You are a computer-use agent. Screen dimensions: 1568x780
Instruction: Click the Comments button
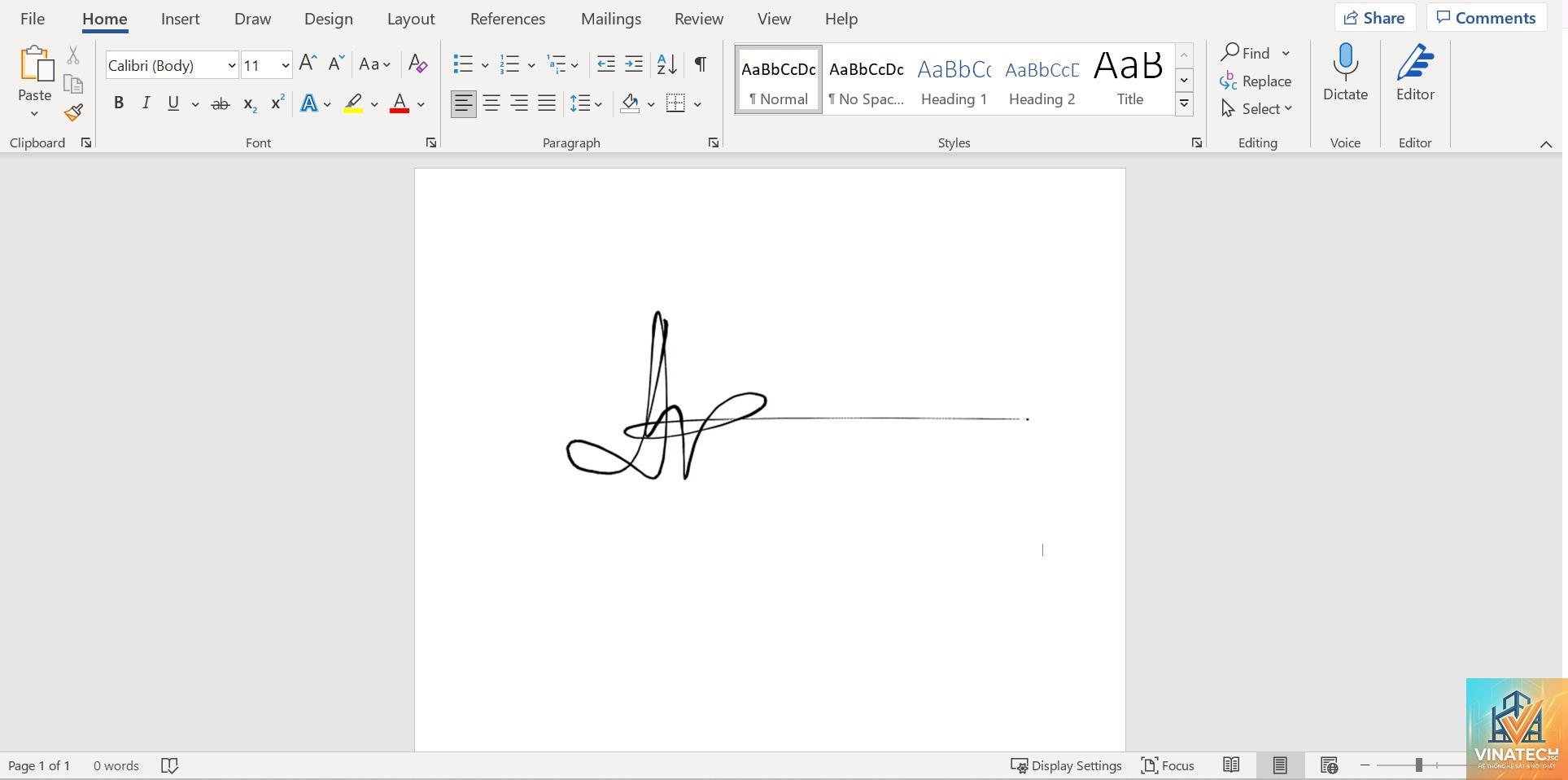1486,18
